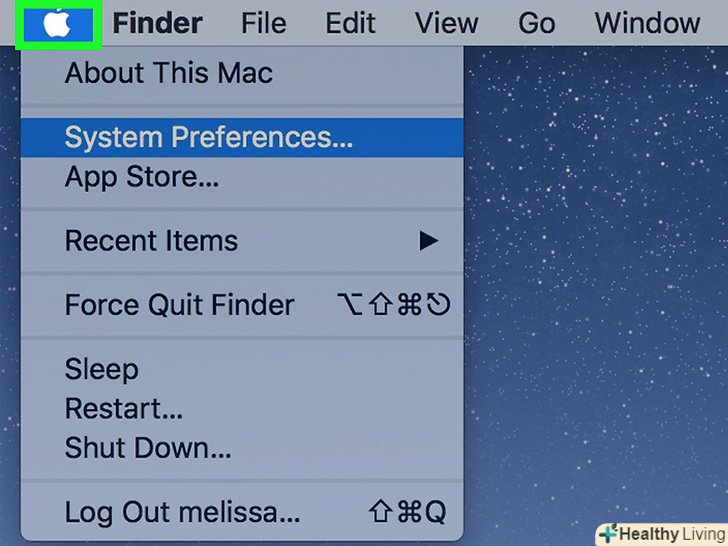
Task: Put the Mac to Sleep
Action: point(242,370)
